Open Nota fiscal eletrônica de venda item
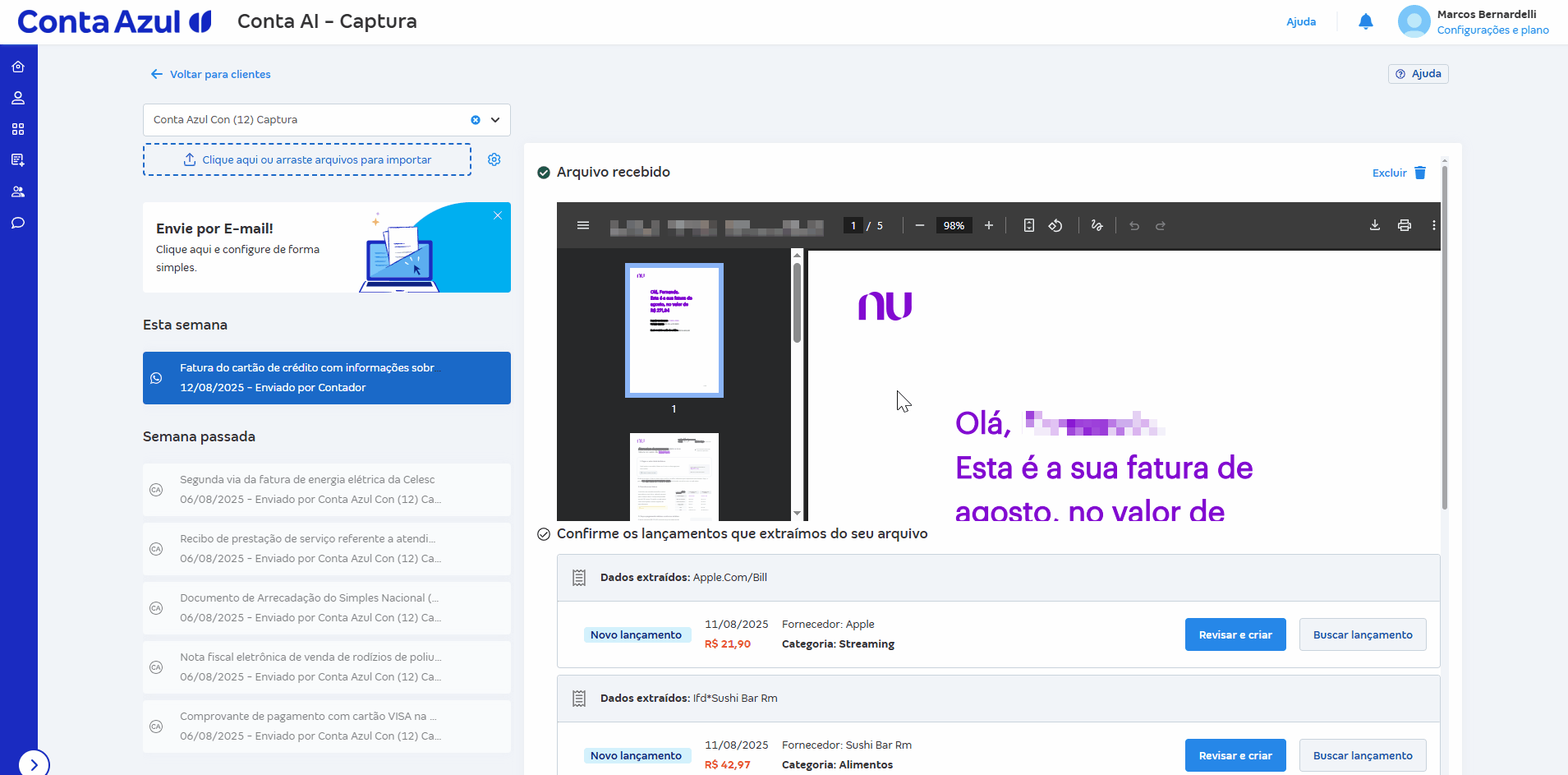The image size is (1568, 775). (x=327, y=667)
